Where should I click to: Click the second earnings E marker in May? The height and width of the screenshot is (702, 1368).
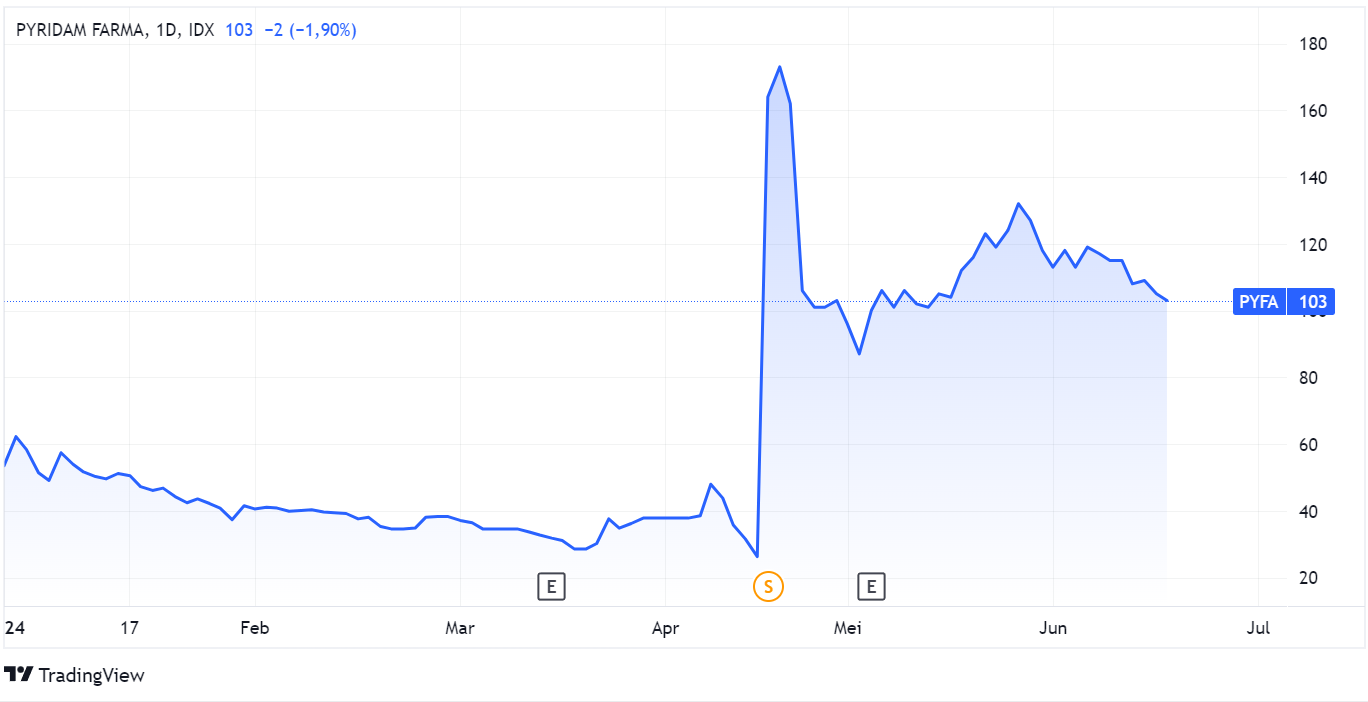pos(872,587)
